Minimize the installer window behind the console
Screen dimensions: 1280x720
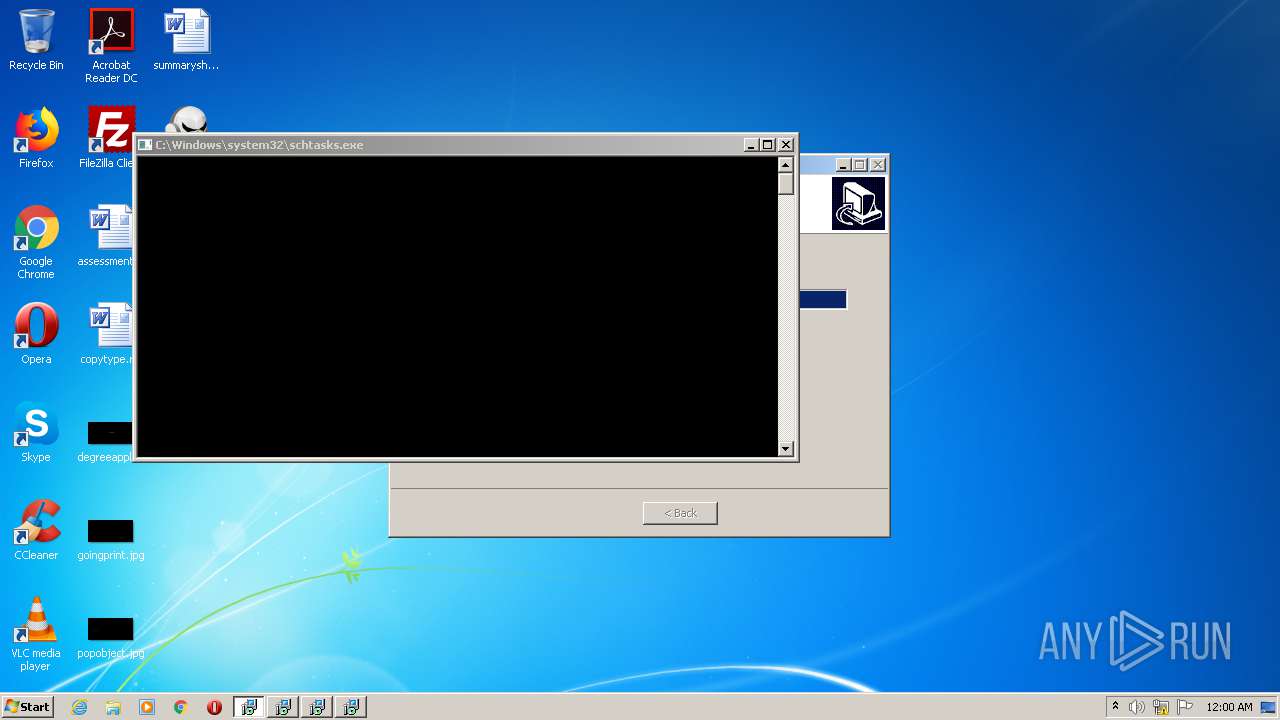[843, 165]
